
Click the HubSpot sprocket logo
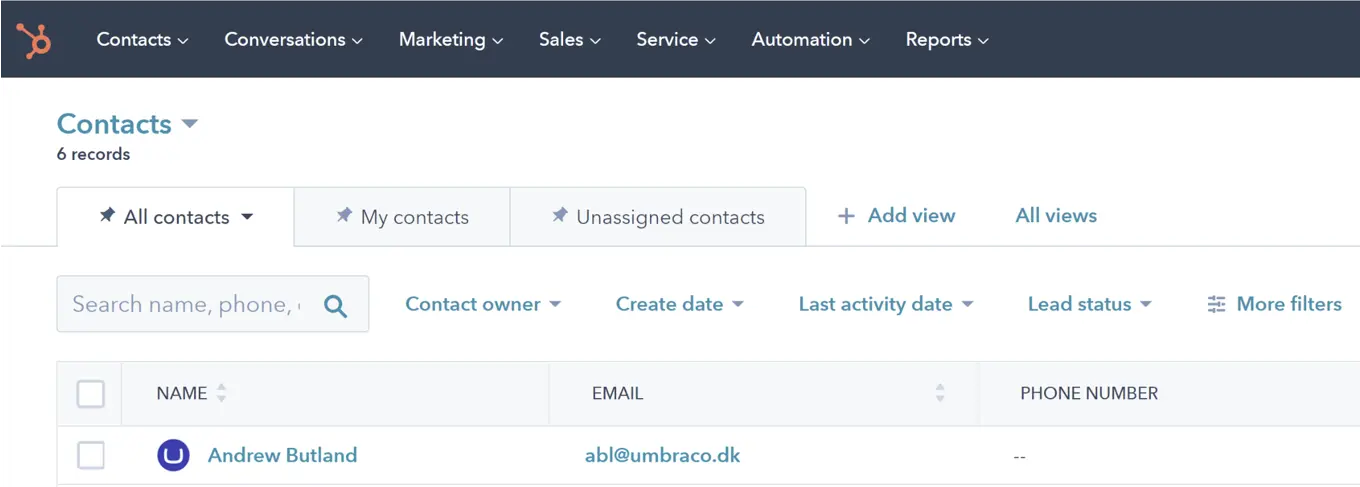[33, 40]
